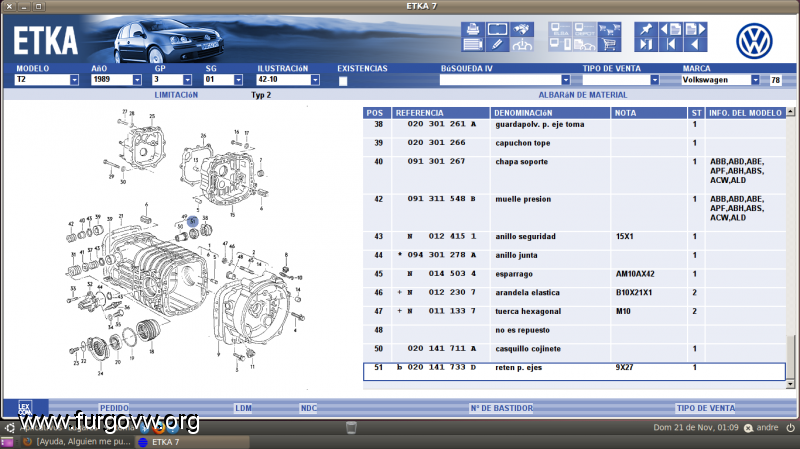This screenshot has width=800, height=449.
Task: Click the Info. del Modelo column header
Action: 745,113
